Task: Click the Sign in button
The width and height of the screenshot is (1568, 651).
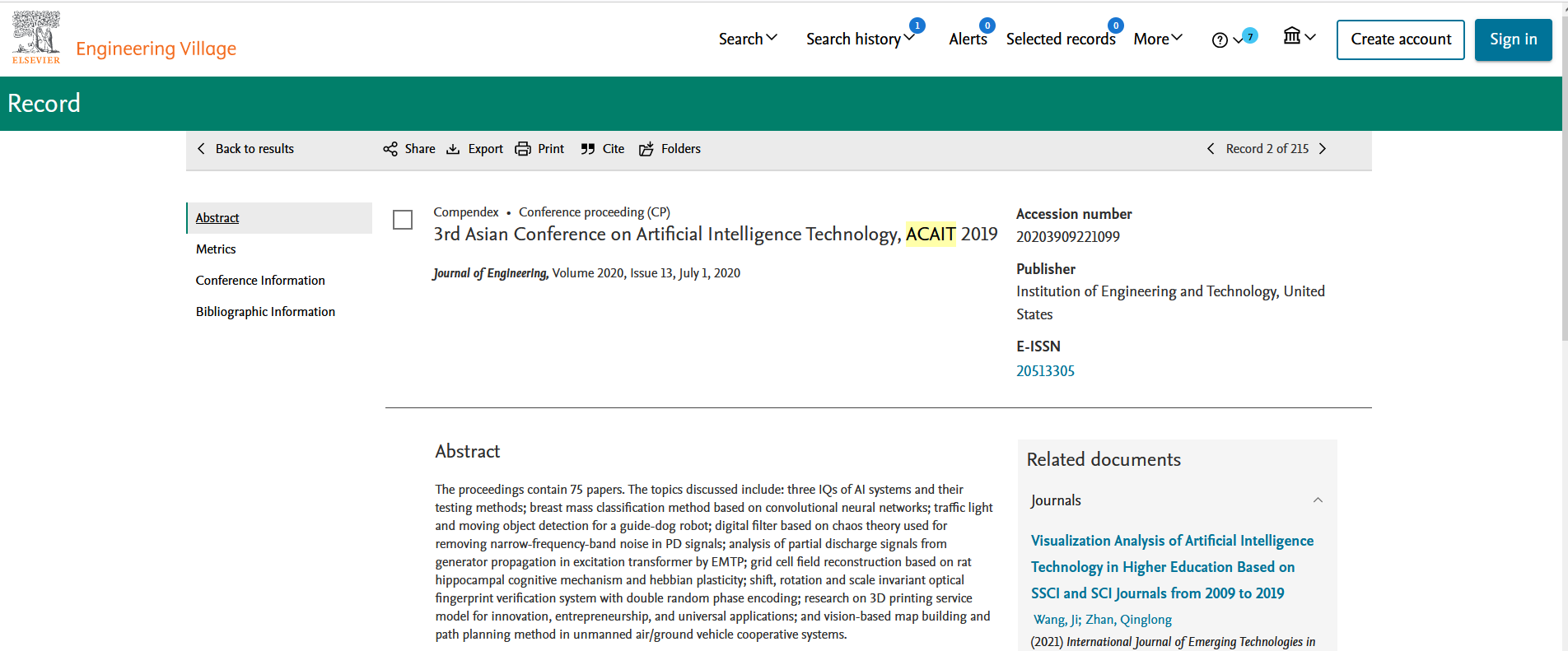Action: [1513, 40]
